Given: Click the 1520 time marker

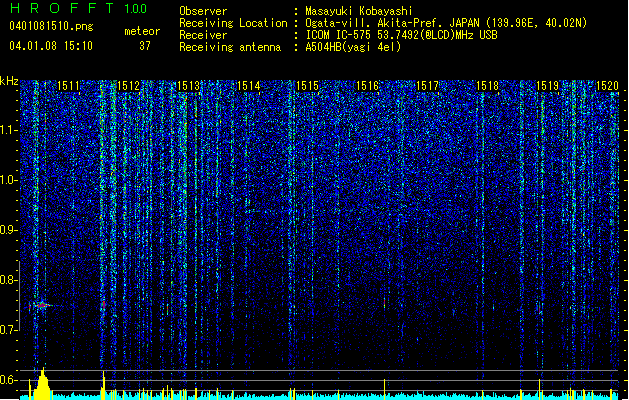Looking at the screenshot, I should (x=607, y=86).
